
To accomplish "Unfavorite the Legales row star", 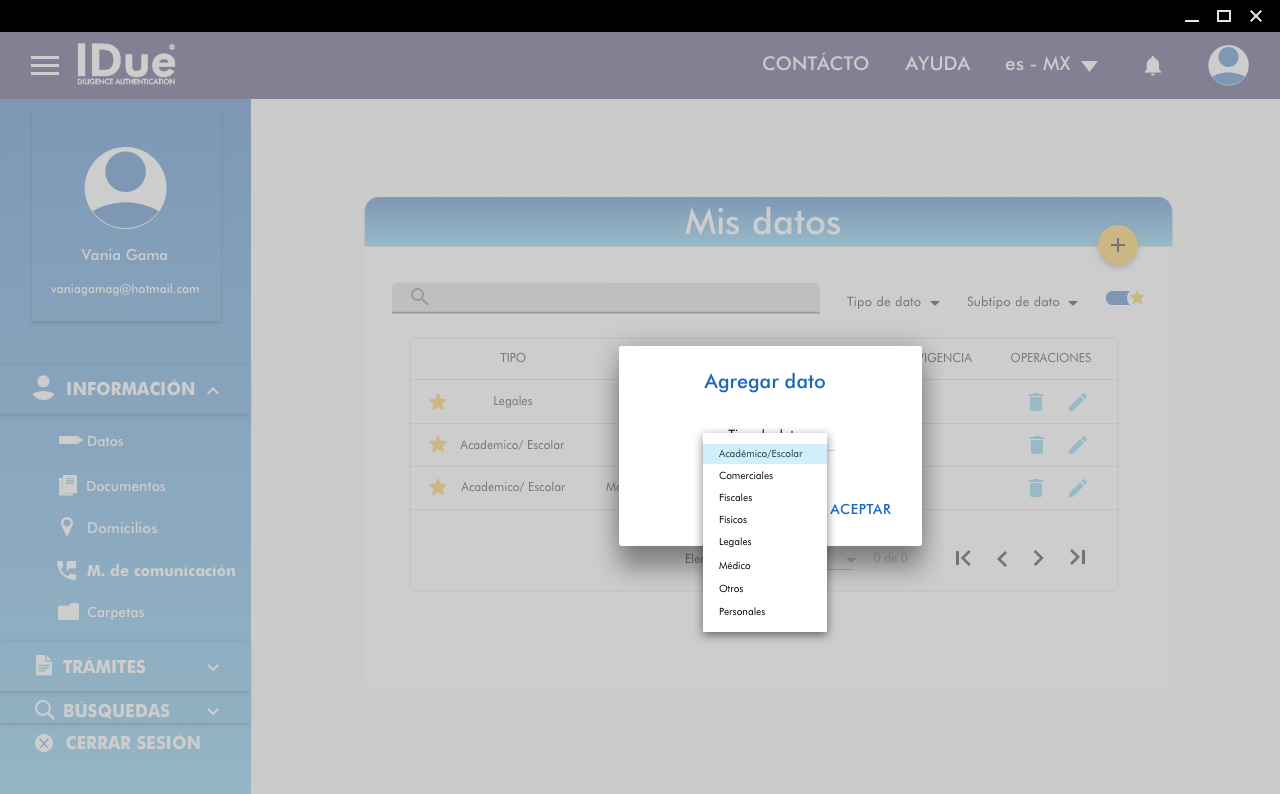I will (437, 402).
